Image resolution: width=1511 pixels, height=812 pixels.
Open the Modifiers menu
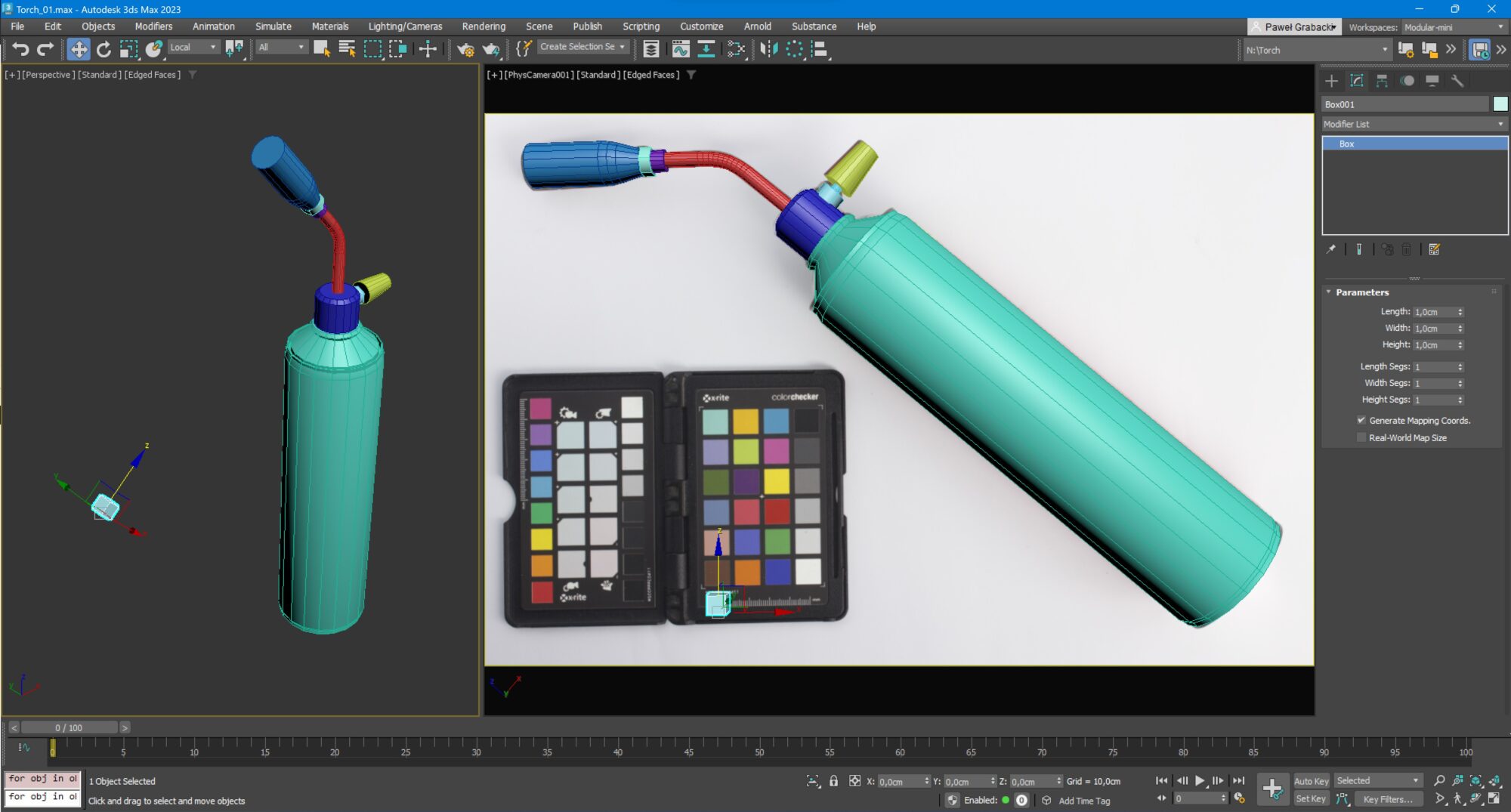(153, 26)
